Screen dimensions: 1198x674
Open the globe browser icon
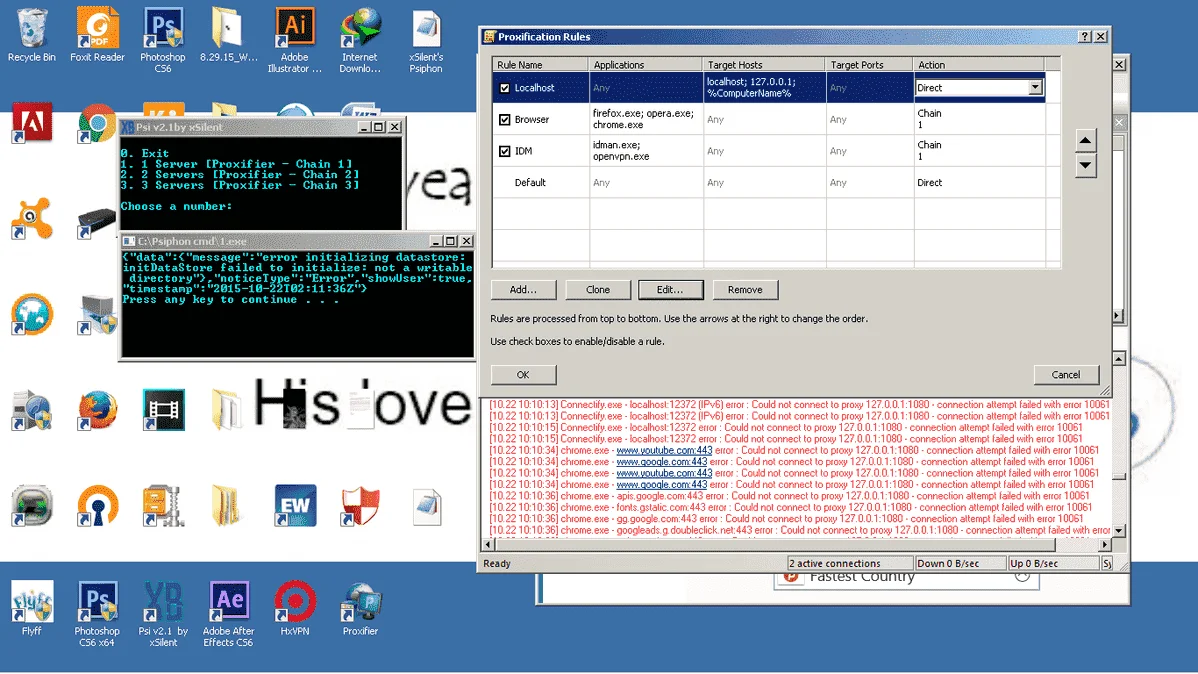31,314
